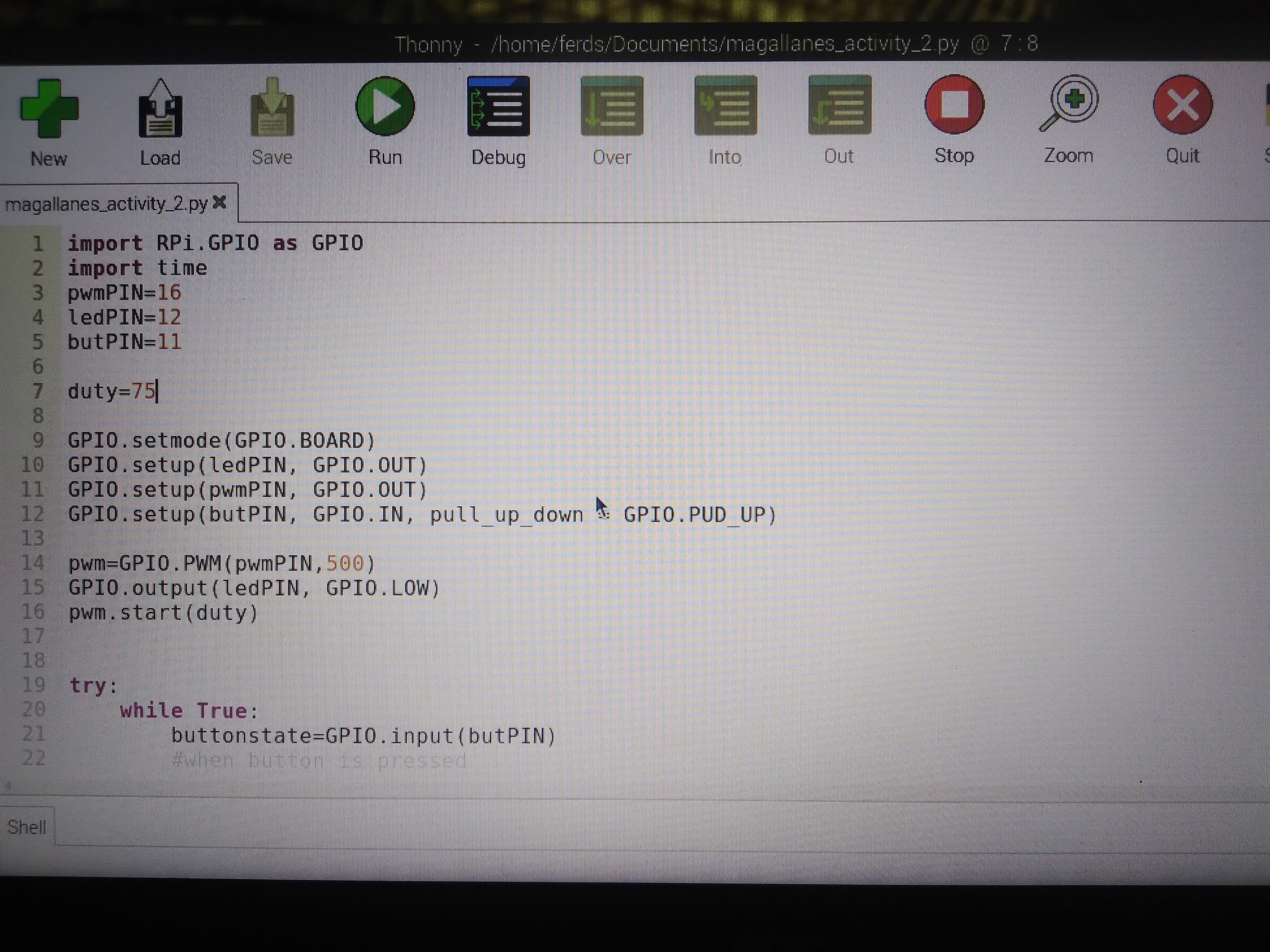Click the Step Over toolbar icon
This screenshot has width=1270, height=952.
coord(612,106)
